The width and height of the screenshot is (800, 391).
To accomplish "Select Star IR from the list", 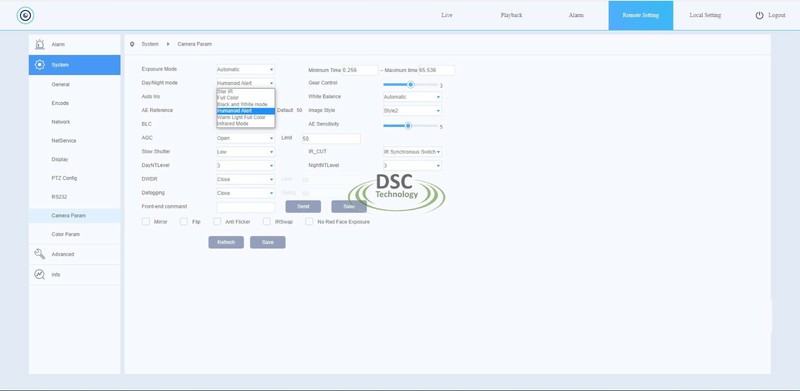I will click(x=245, y=91).
